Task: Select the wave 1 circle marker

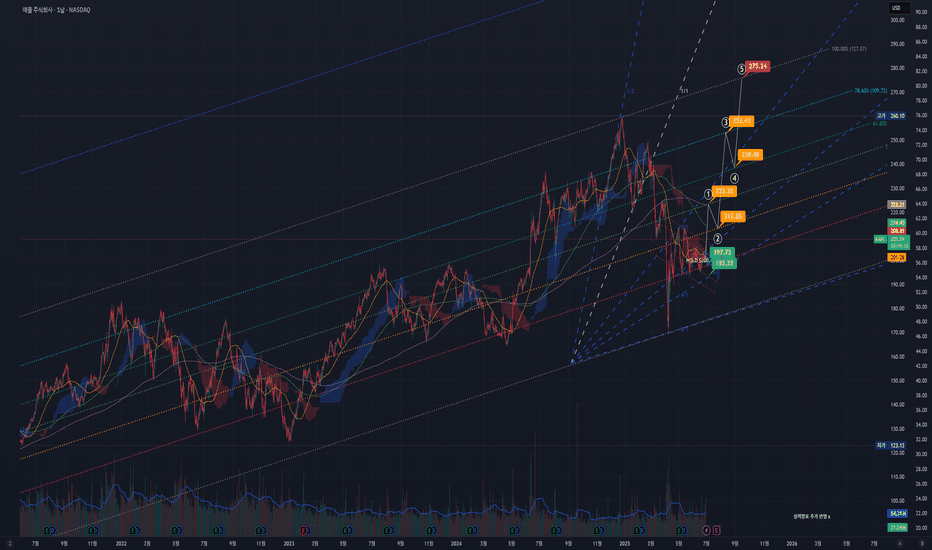Action: tap(708, 194)
